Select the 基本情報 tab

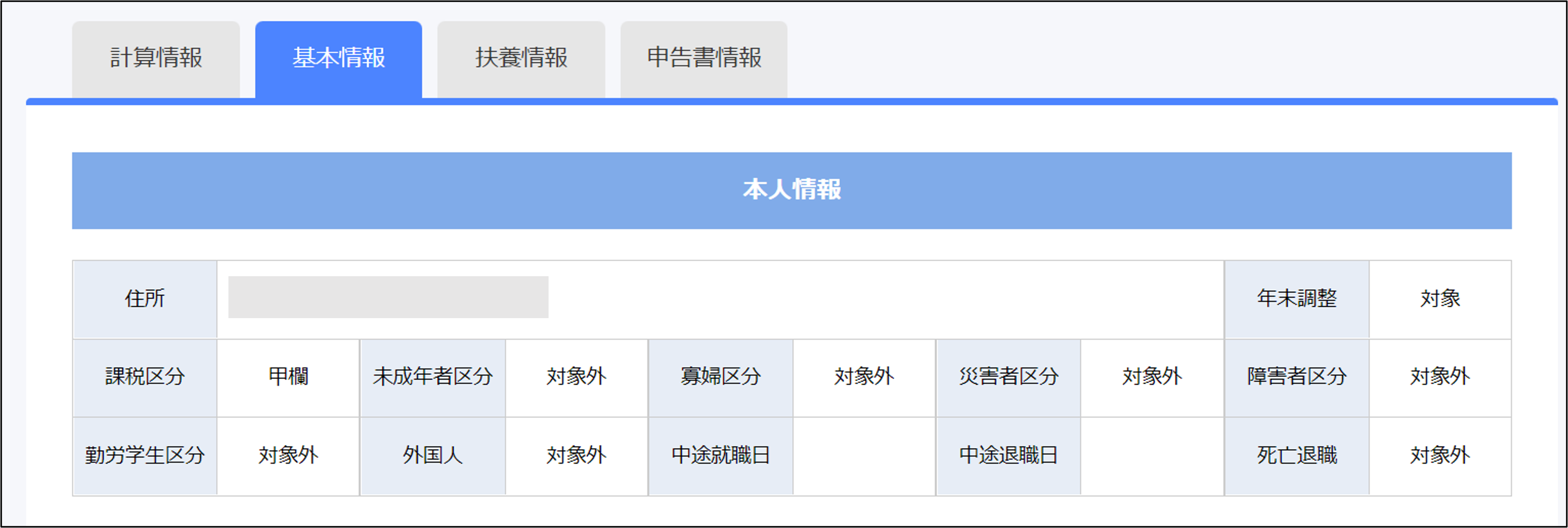pyautogui.click(x=338, y=59)
